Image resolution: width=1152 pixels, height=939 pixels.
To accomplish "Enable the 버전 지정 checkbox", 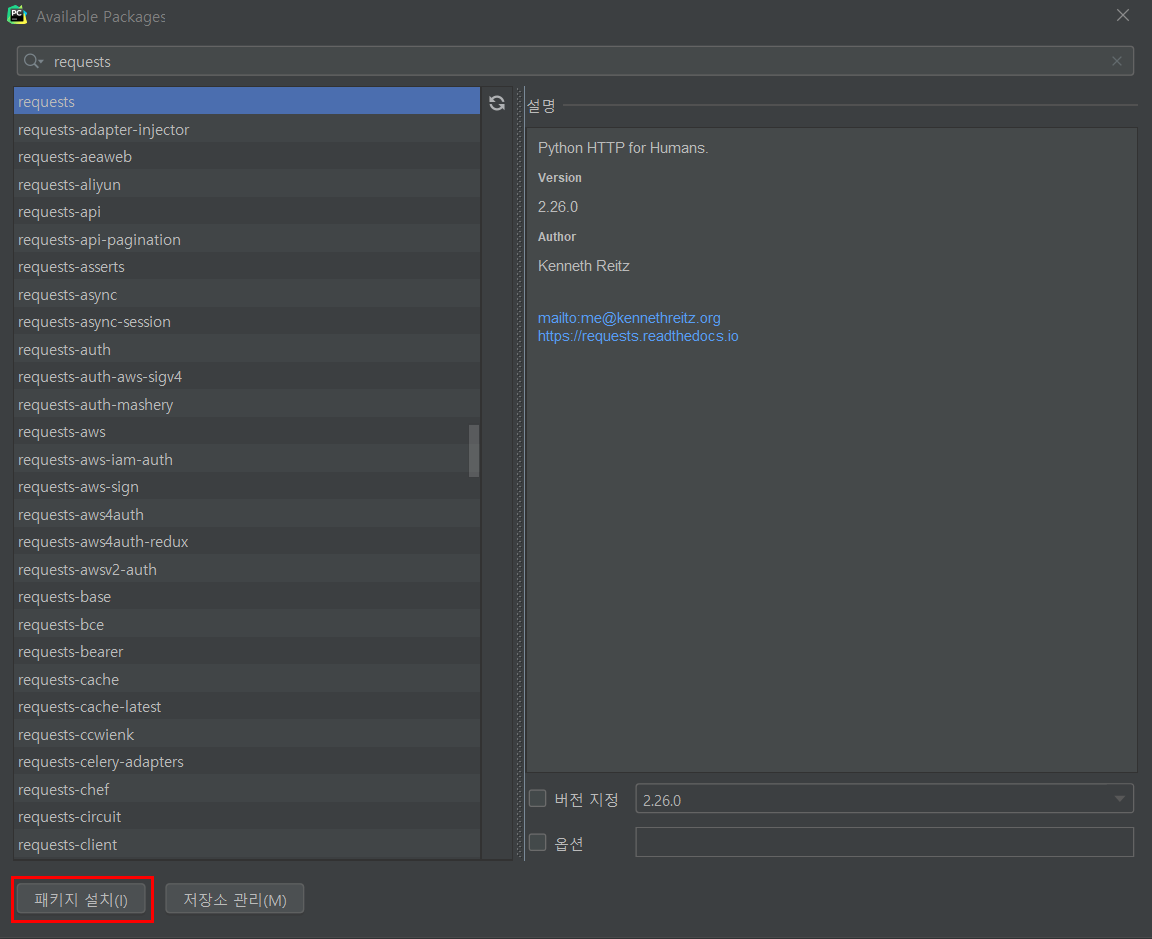I will tap(537, 798).
